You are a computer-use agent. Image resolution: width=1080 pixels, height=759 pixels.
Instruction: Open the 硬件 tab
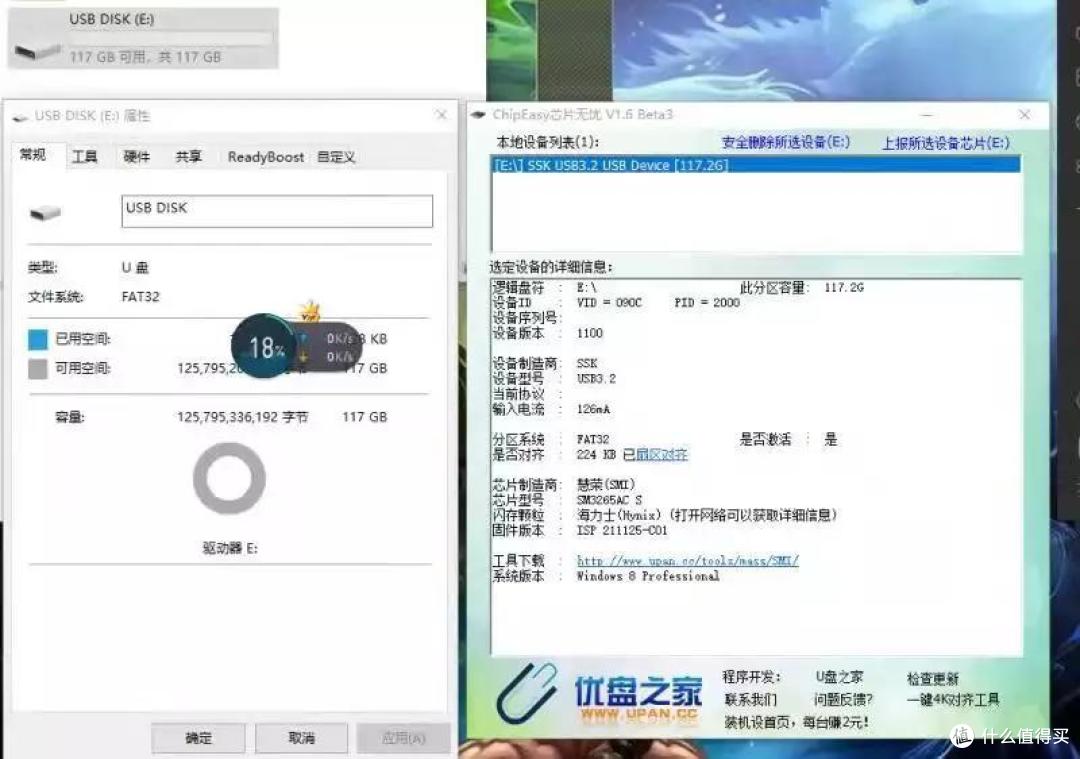pos(136,157)
